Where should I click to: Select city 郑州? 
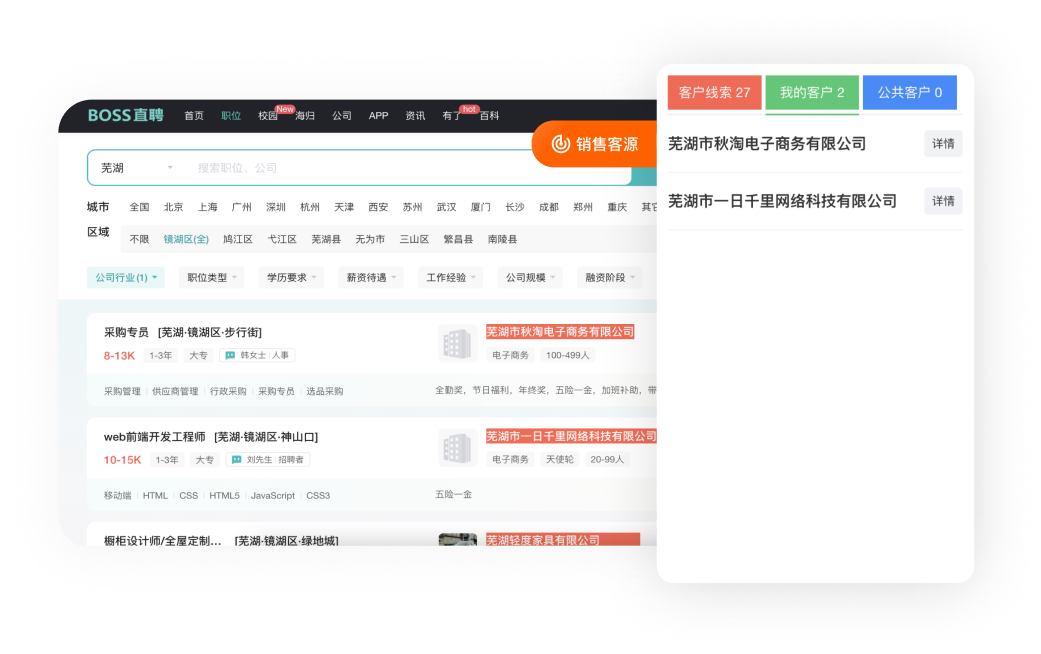(583, 207)
